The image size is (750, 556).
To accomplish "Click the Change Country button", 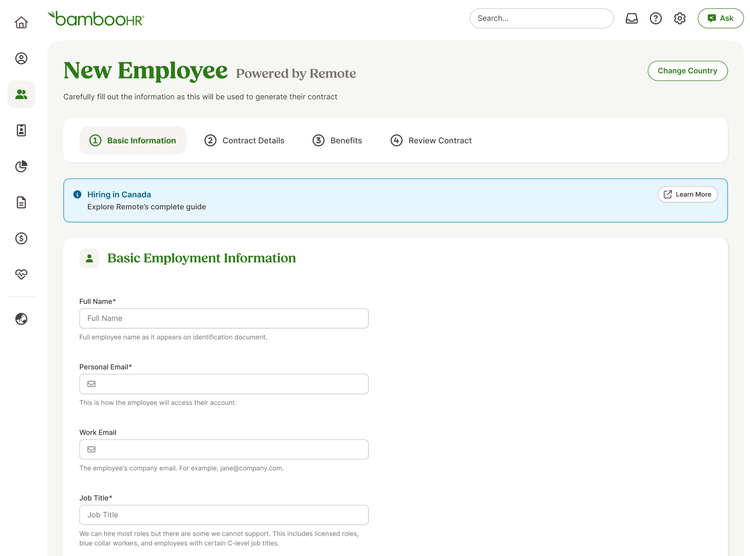I will [x=687, y=71].
